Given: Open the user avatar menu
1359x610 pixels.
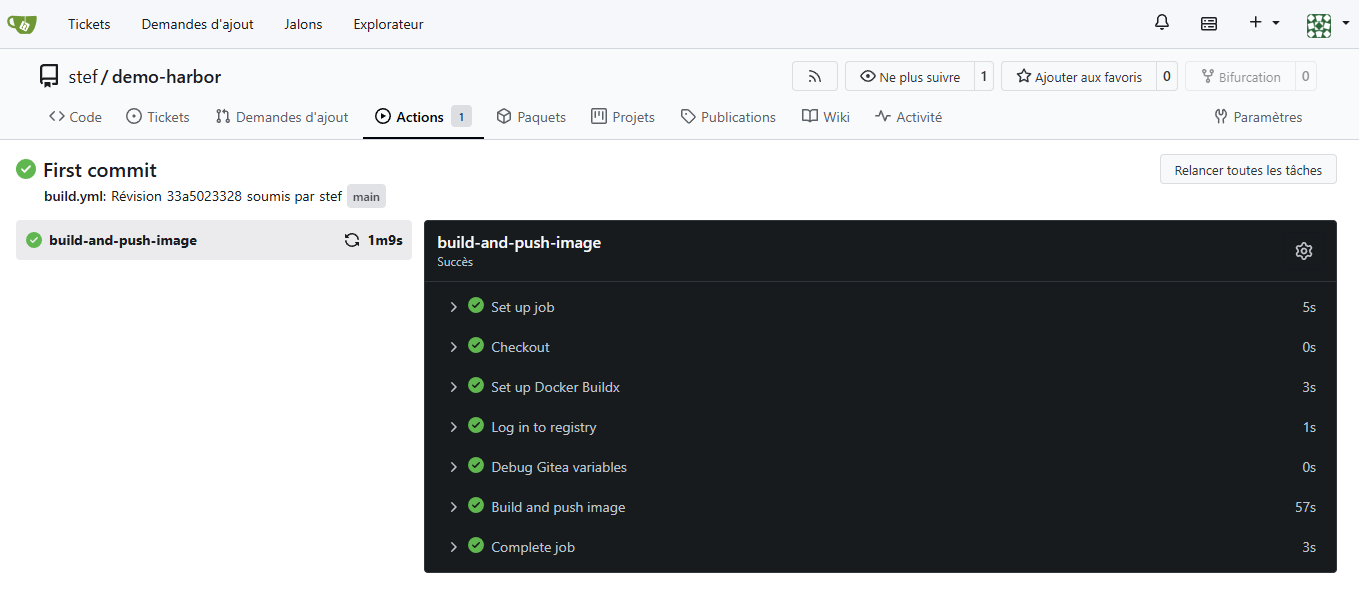Looking at the screenshot, I should point(1327,24).
